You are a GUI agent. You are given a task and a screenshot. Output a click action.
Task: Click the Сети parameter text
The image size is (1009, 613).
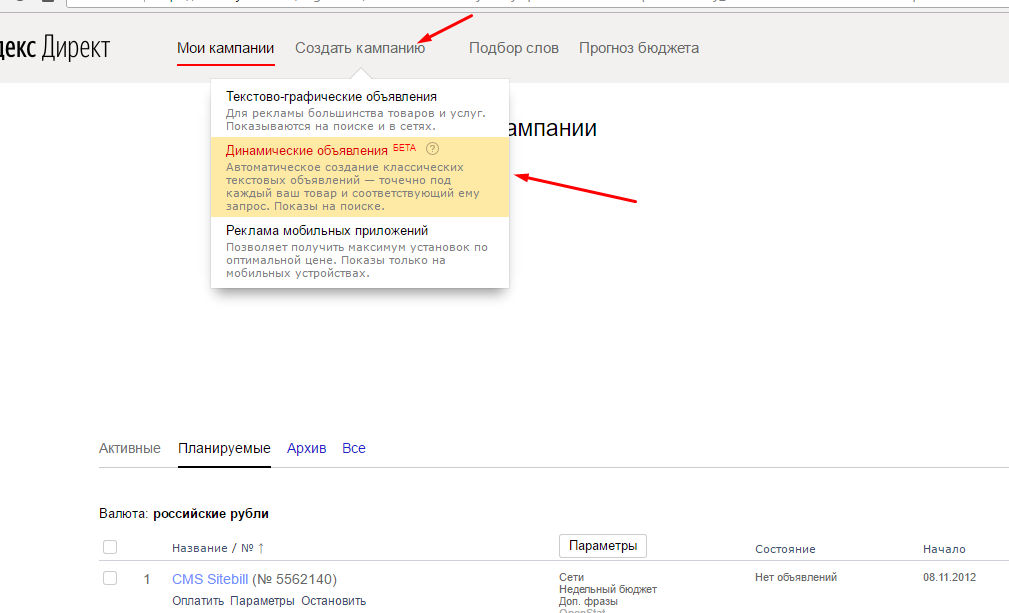(x=571, y=577)
